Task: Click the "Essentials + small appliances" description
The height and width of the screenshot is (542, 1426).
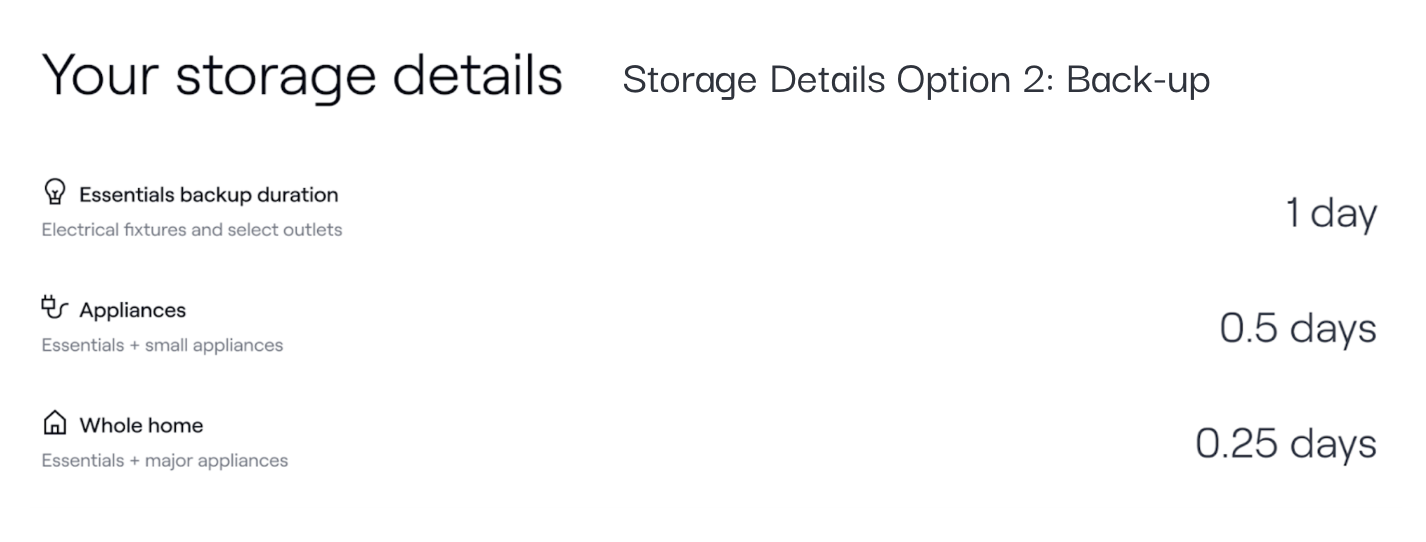Action: pyautogui.click(x=162, y=345)
